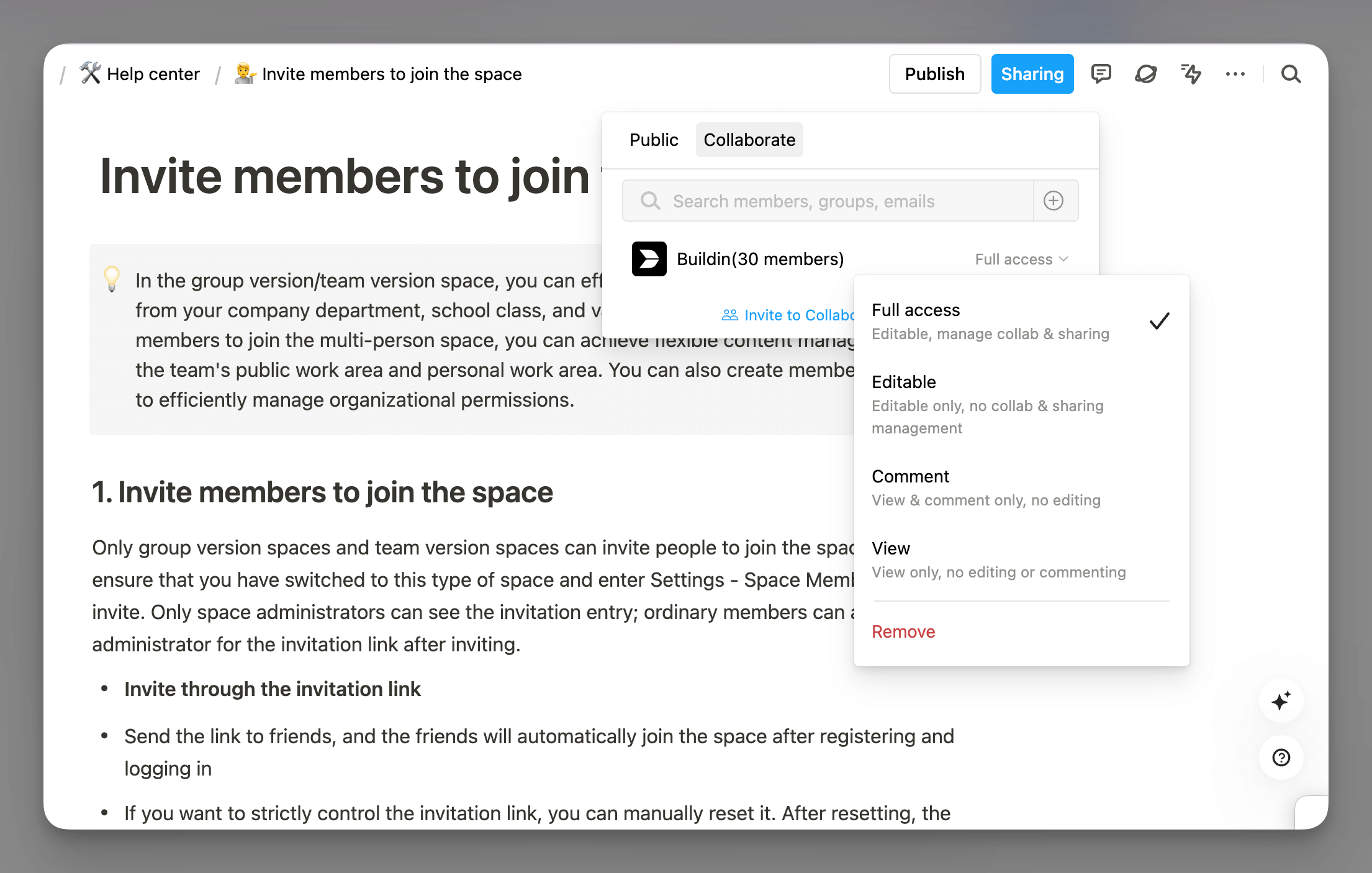The height and width of the screenshot is (873, 1372).
Task: Click the planet-shaped icon in toolbar
Action: pyautogui.click(x=1145, y=74)
